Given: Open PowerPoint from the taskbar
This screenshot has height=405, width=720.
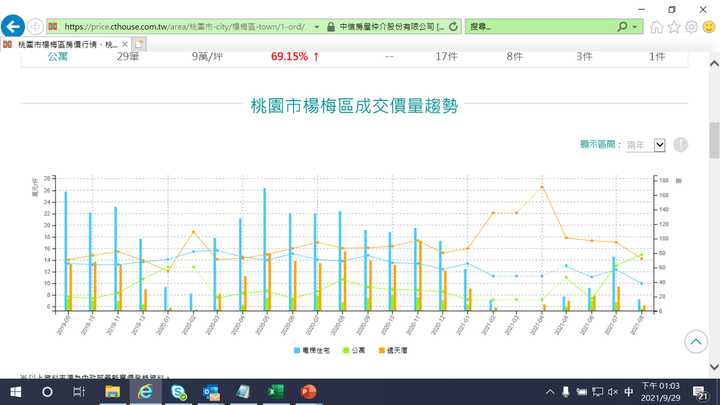Looking at the screenshot, I should click(308, 392).
